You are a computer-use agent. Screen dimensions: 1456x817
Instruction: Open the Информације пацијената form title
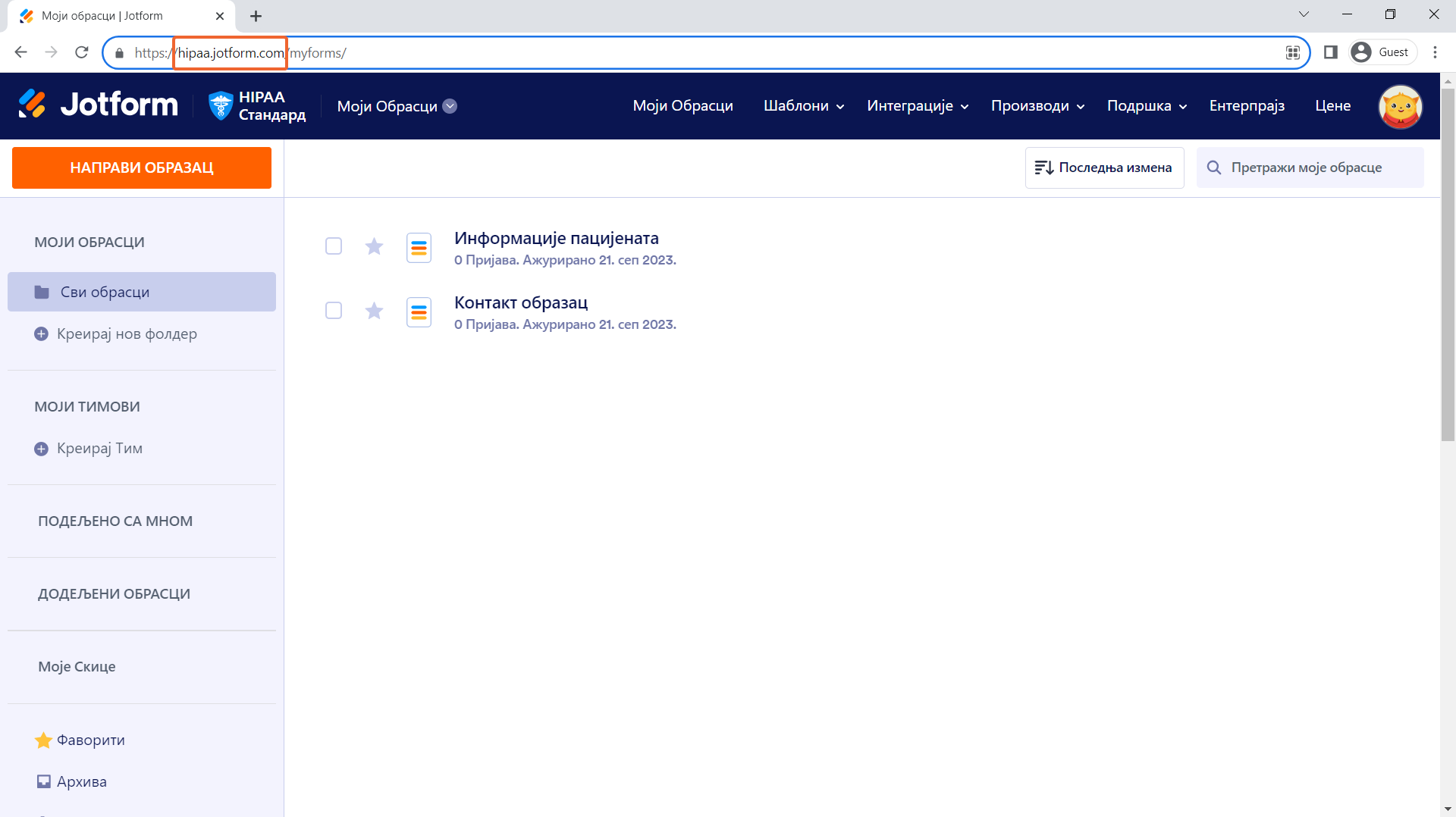click(x=557, y=238)
